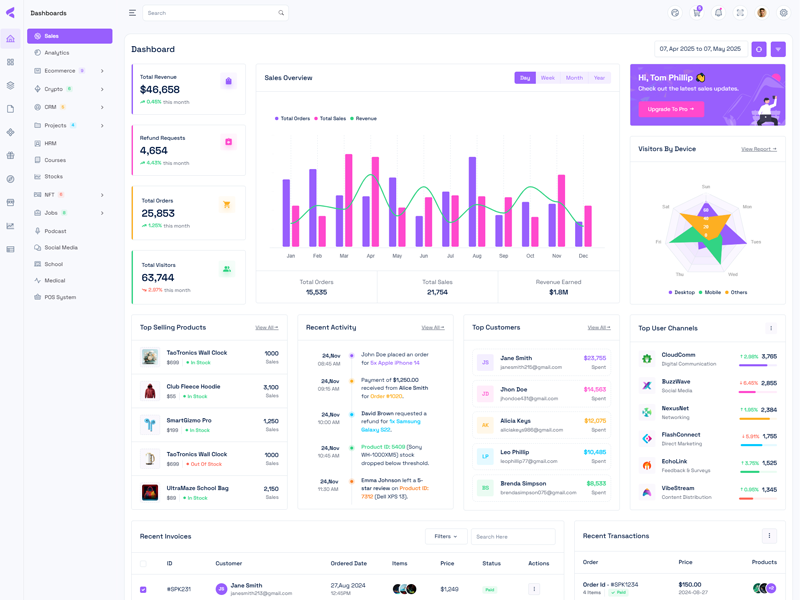Screen dimensions: 800x600
Task: Click the purple refresh button beside date range
Action: pyautogui.click(x=759, y=49)
